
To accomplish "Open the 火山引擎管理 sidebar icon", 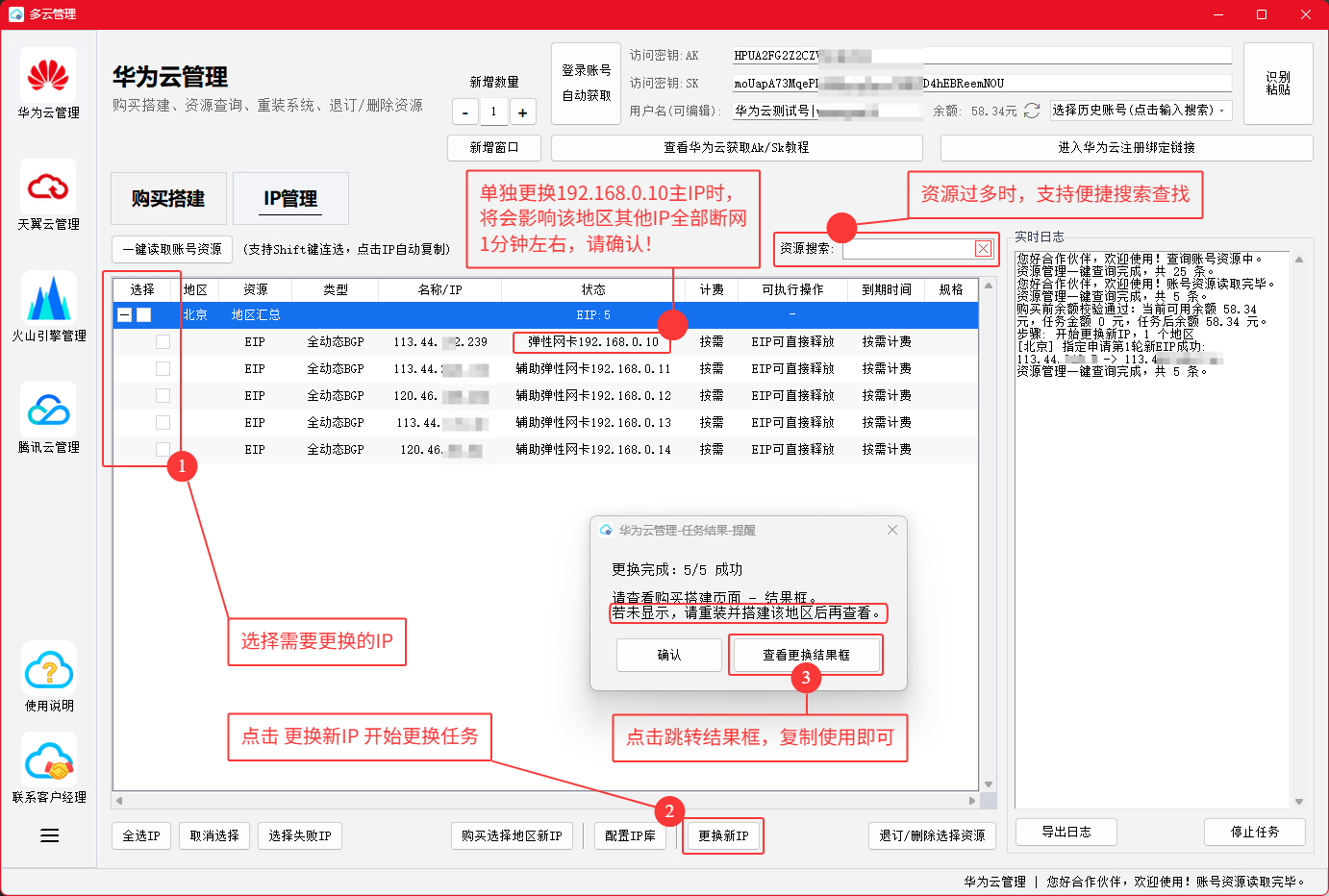I will (48, 298).
